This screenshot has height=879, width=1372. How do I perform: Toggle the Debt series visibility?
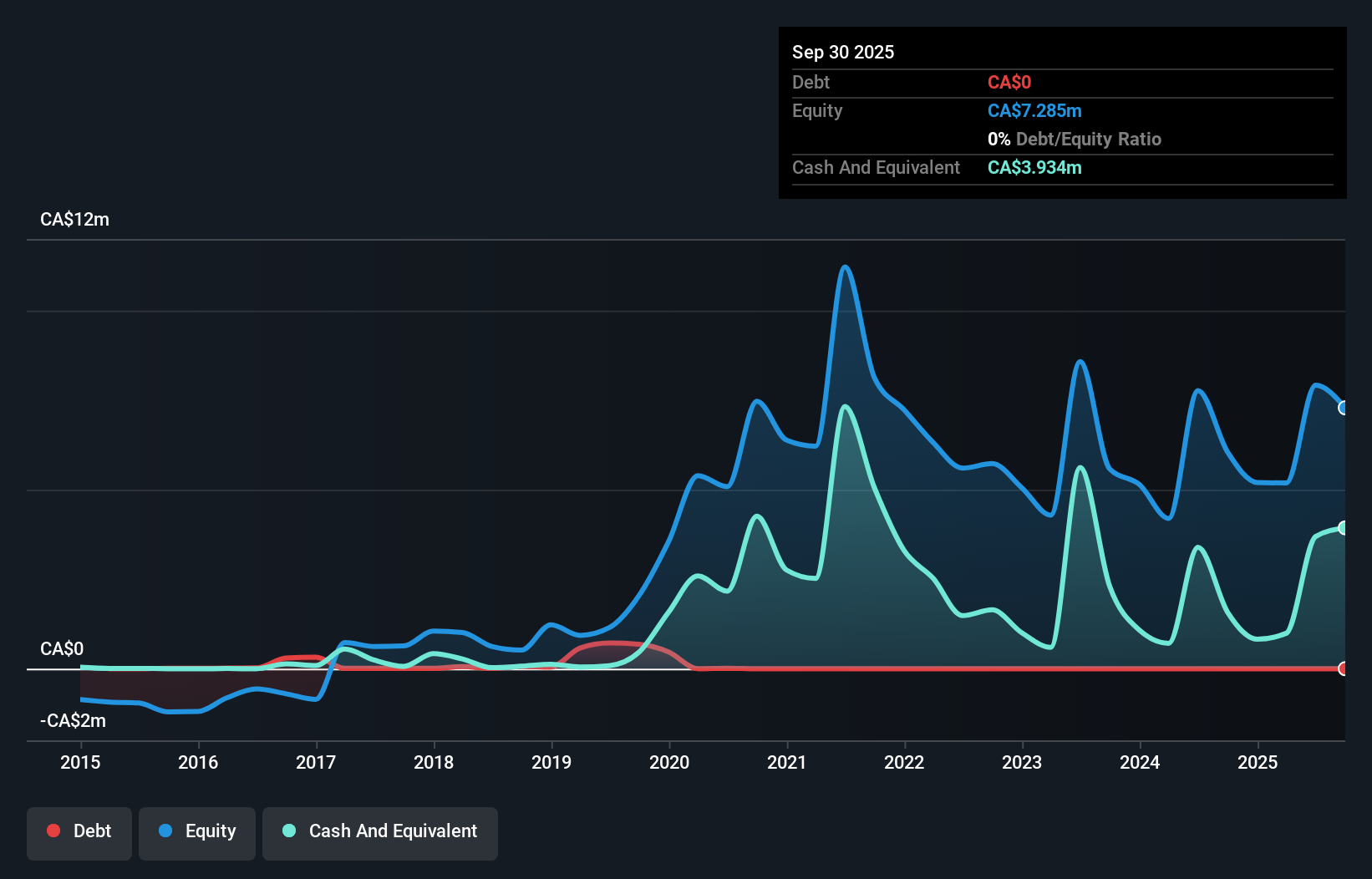click(x=79, y=831)
